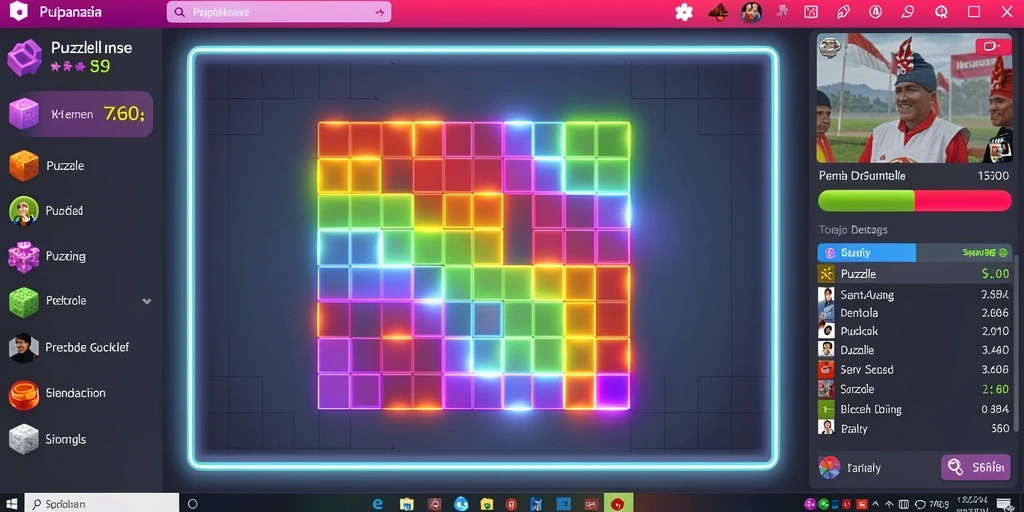Open the dark red pyramid icon in title bar
Screen dimensions: 1024x512
click(x=718, y=12)
